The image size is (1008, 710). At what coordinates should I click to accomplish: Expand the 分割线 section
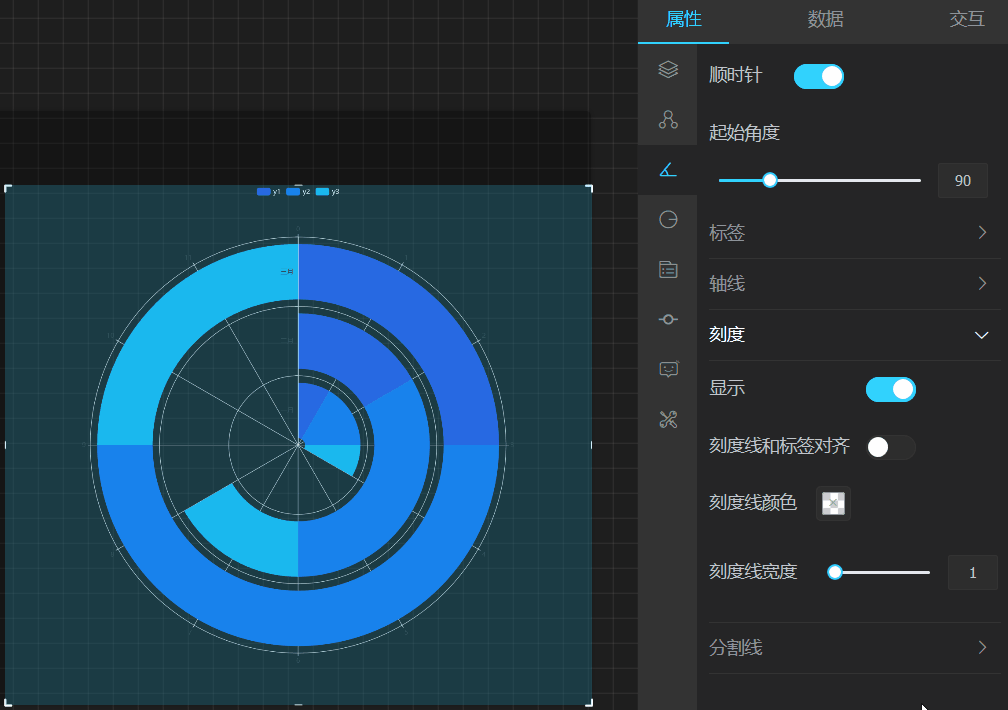[854, 648]
